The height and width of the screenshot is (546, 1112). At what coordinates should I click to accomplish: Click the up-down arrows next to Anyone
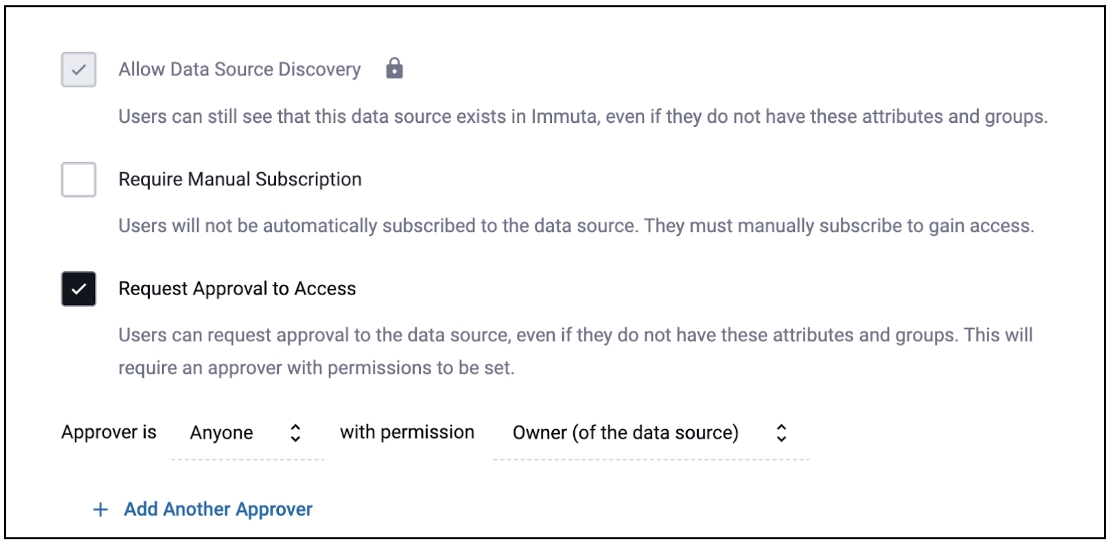(295, 433)
